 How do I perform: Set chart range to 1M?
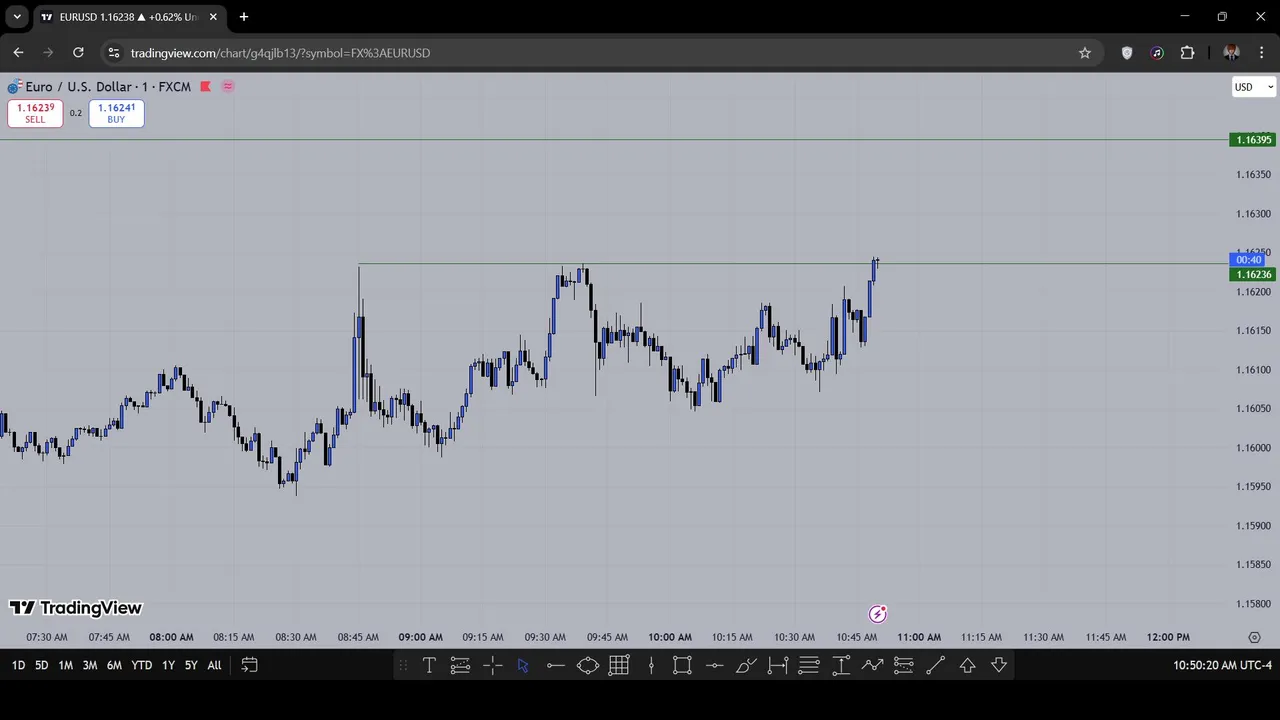click(65, 665)
